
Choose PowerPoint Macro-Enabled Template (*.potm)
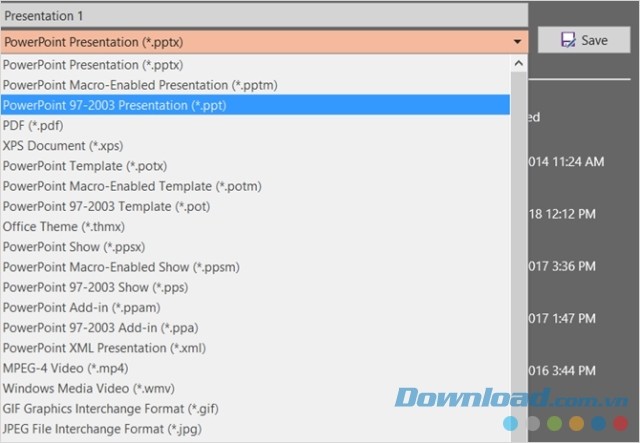pos(256,186)
